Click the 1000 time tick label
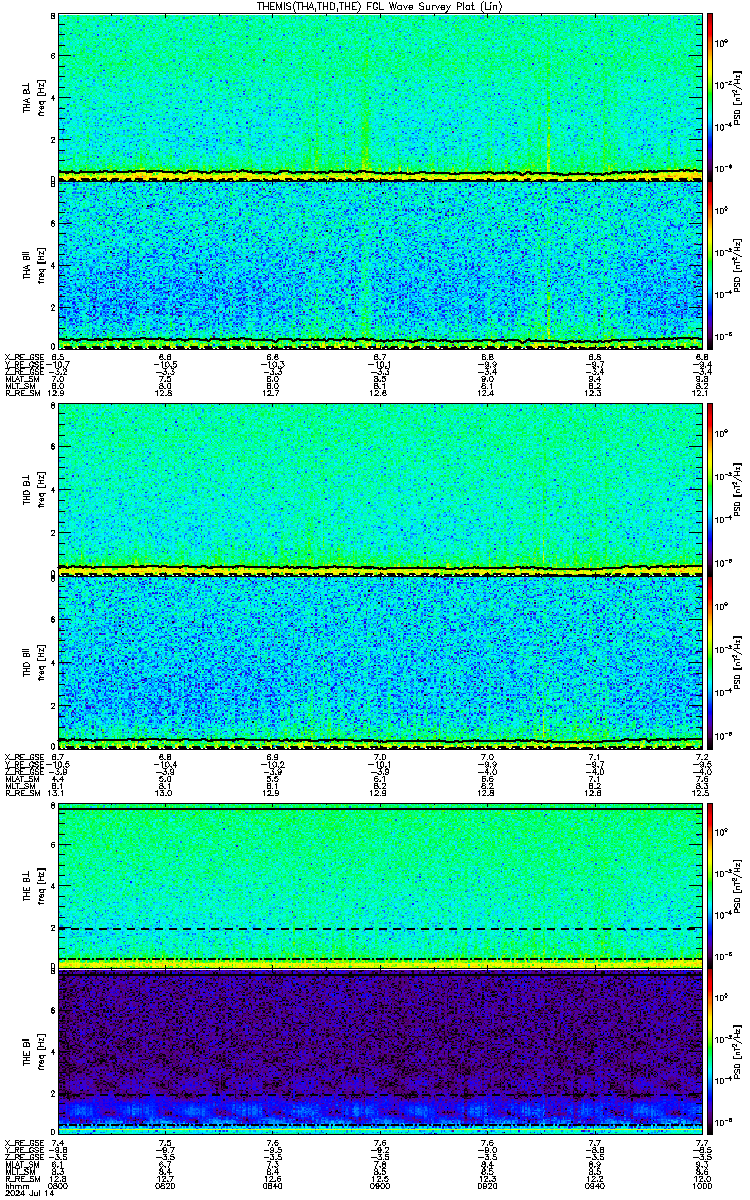This screenshot has width=750, height=1200. click(x=702, y=1185)
